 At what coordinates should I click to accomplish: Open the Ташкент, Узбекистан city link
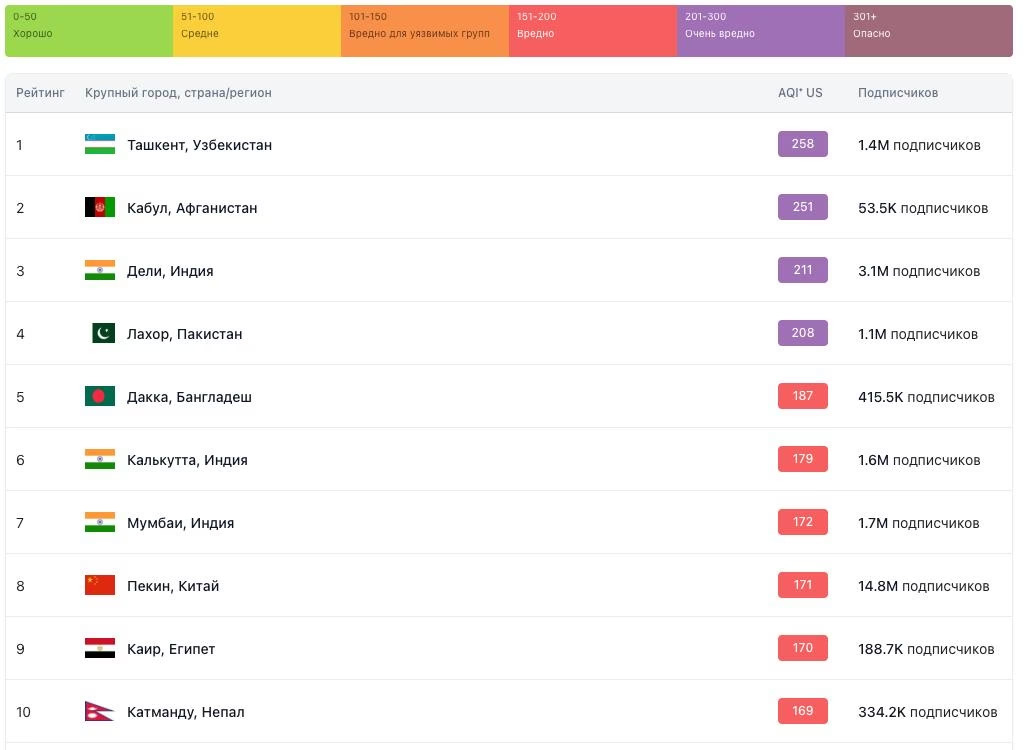[x=199, y=145]
